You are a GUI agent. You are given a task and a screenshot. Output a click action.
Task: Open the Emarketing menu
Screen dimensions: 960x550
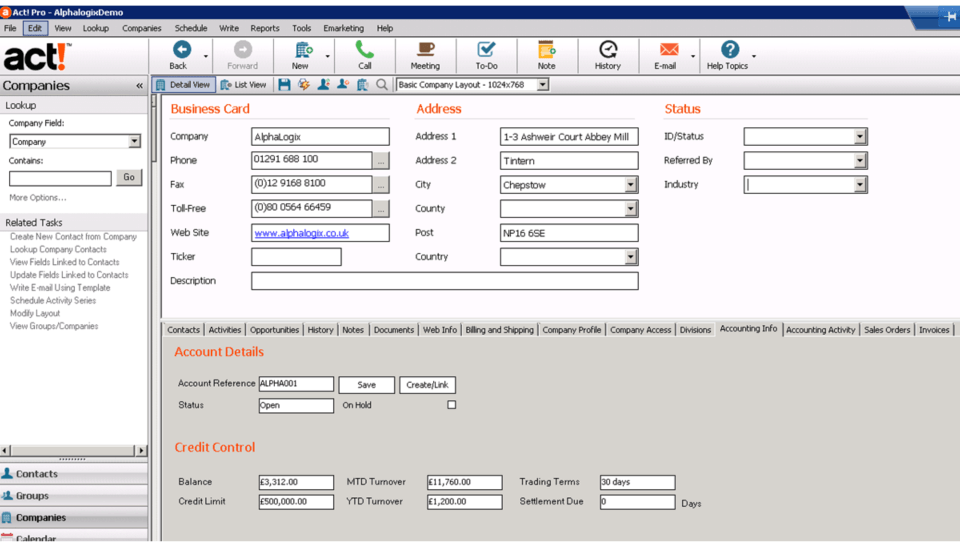pyautogui.click(x=343, y=28)
